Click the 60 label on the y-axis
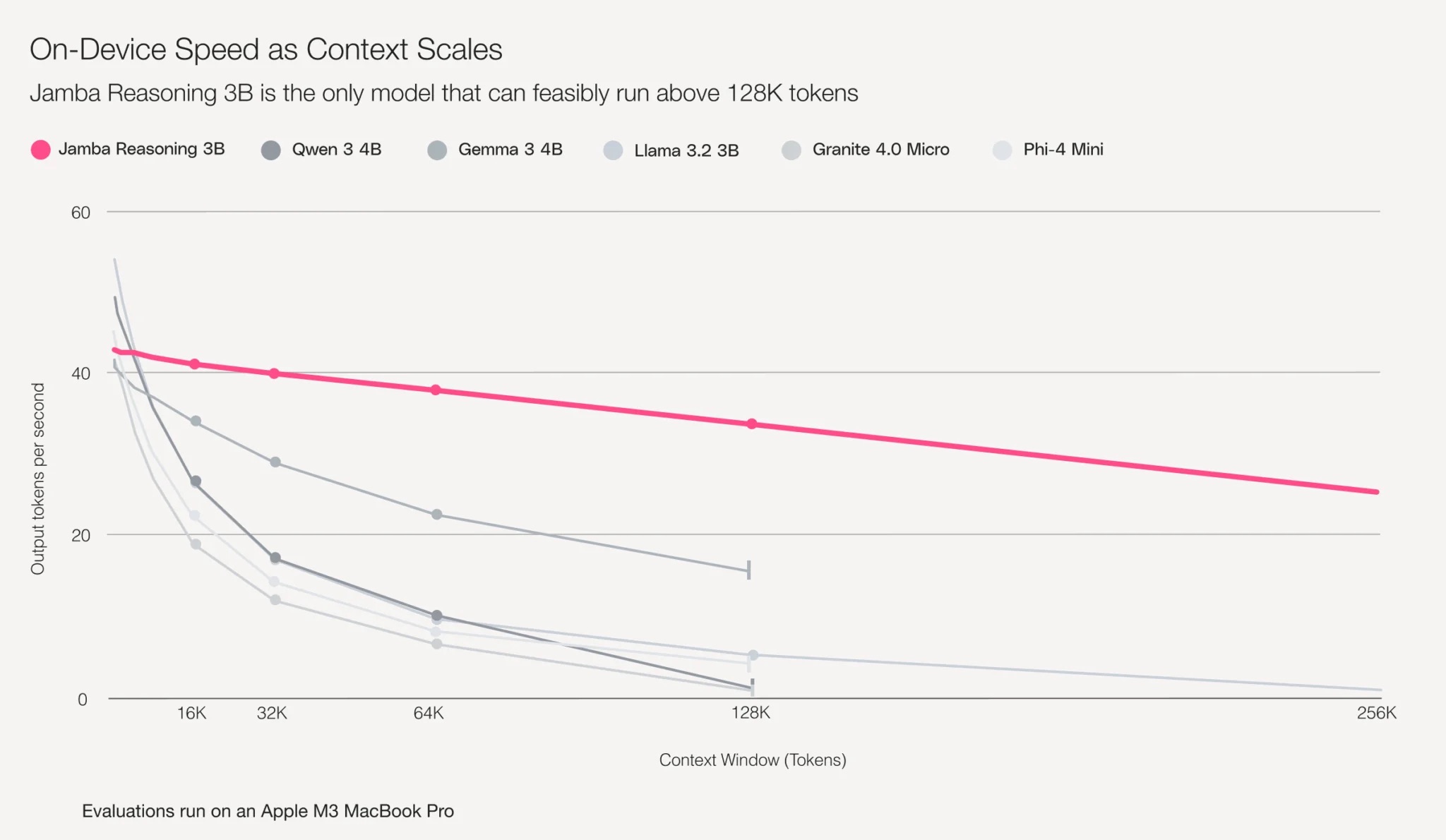 pyautogui.click(x=80, y=212)
